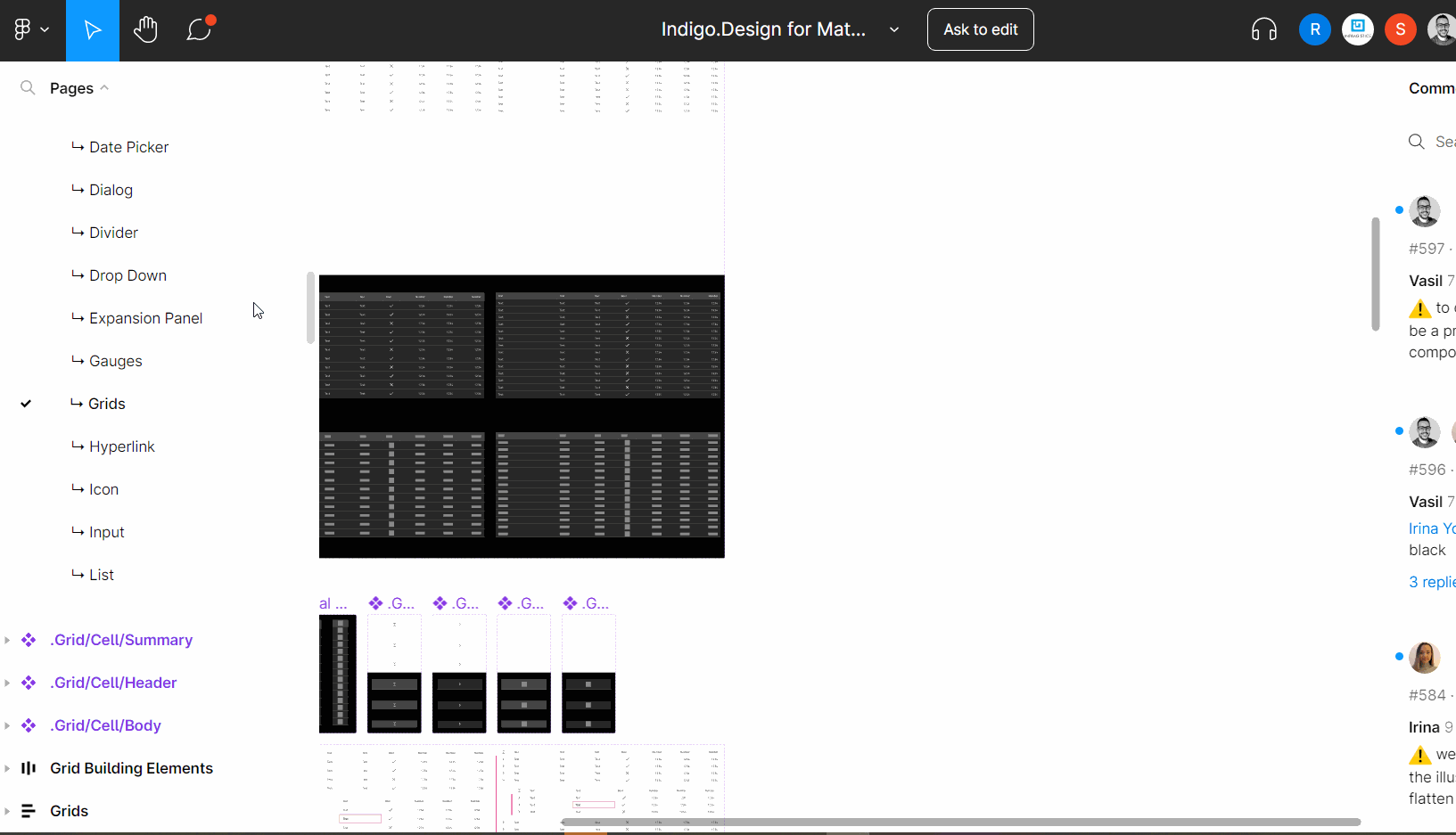This screenshot has height=835, width=1456.
Task: Select the Hand tool
Action: pyautogui.click(x=145, y=30)
